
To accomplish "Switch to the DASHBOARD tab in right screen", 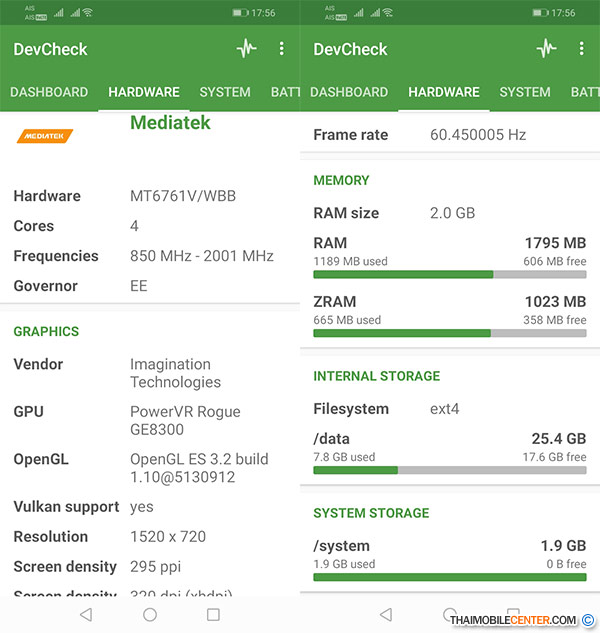I will (349, 92).
